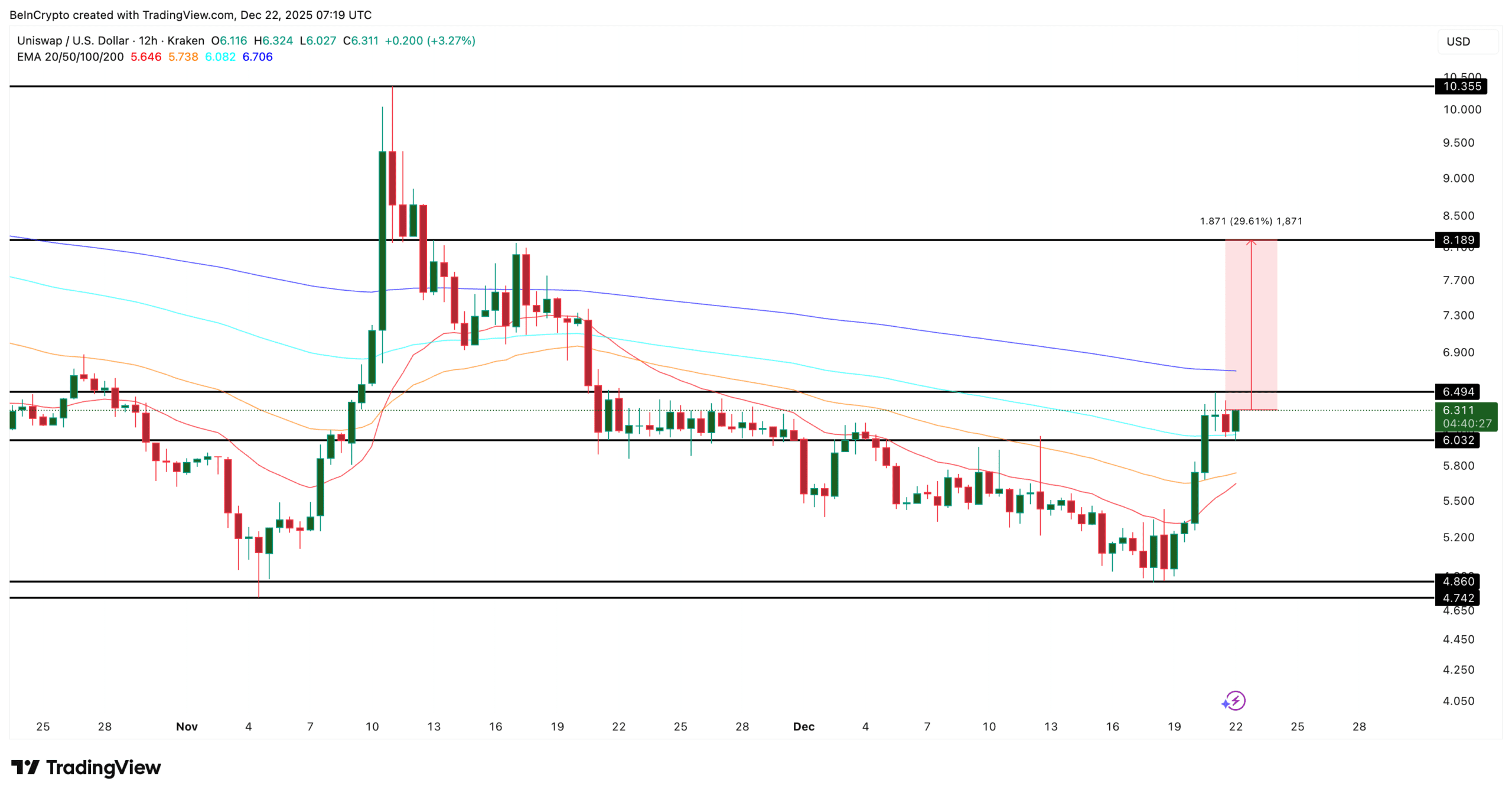The image size is (1512, 796).
Task: Toggle the cyan EMA 100 value 6.082
Action: coord(220,57)
